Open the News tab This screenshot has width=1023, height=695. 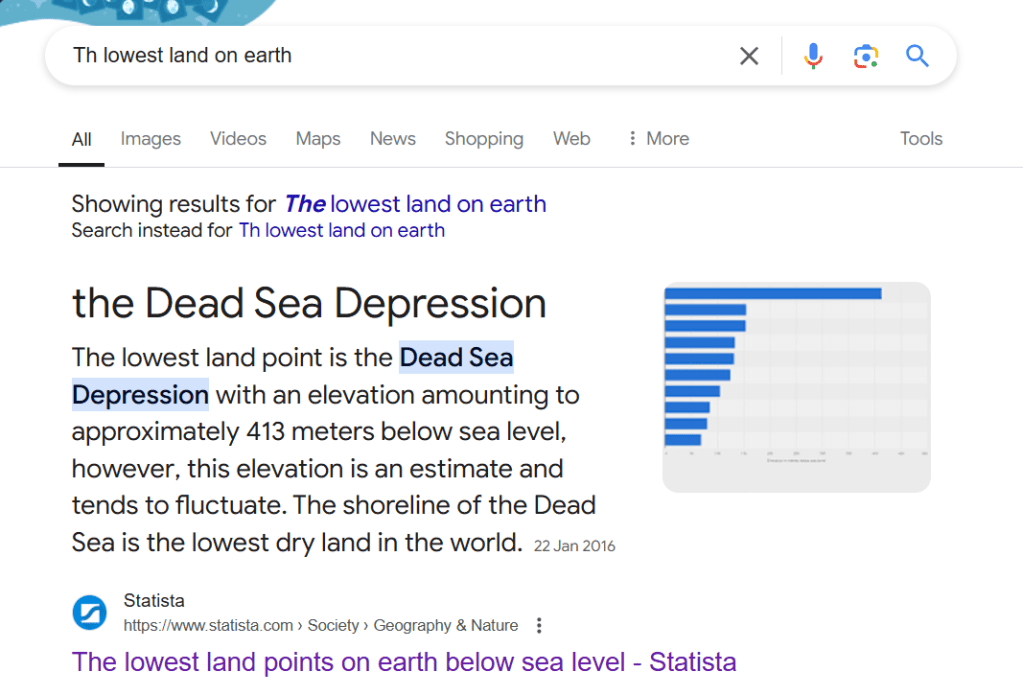click(392, 139)
